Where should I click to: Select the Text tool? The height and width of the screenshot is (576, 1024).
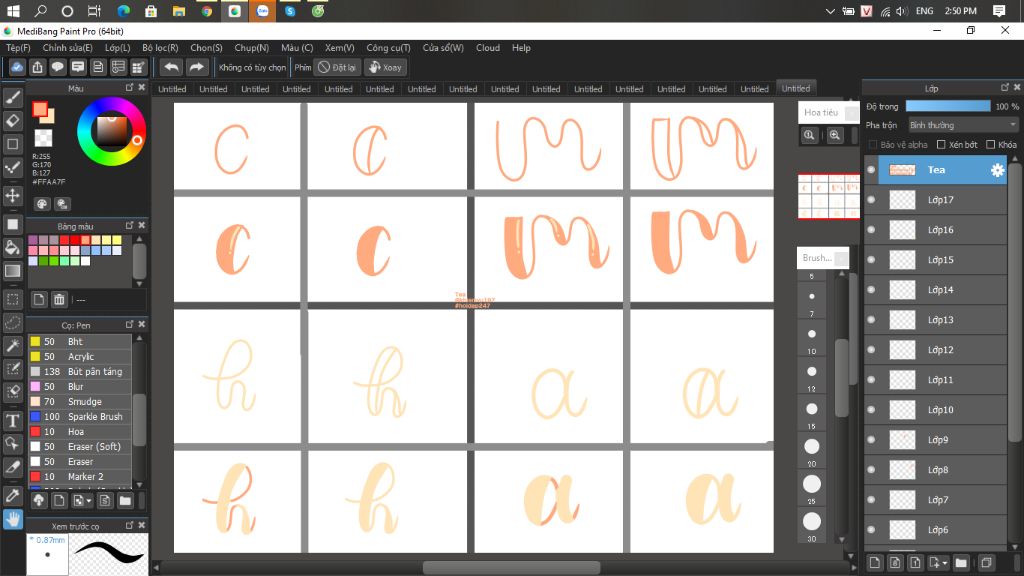click(x=12, y=421)
